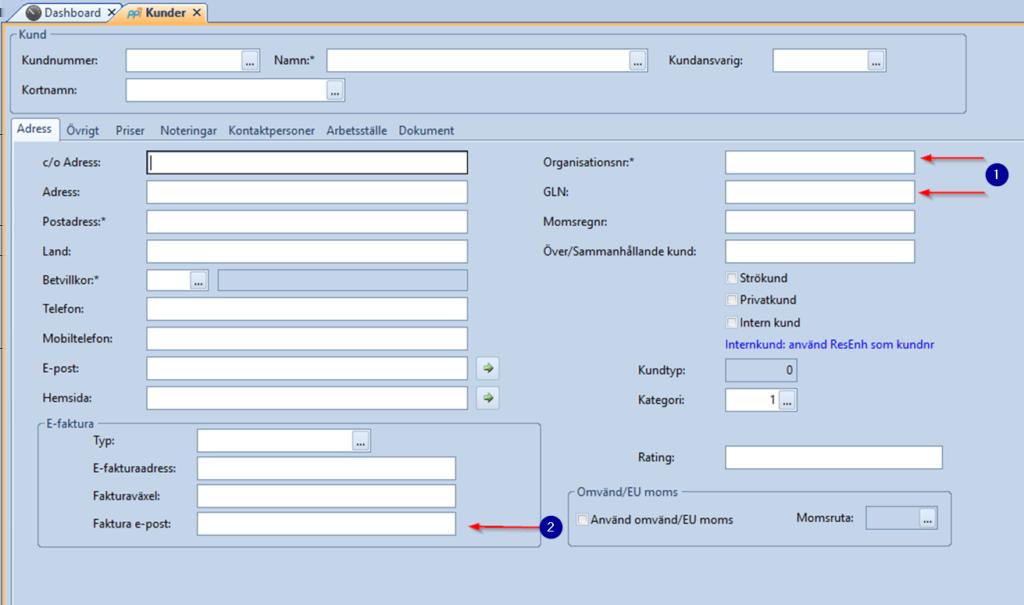Open the Dokument tab

point(426,131)
